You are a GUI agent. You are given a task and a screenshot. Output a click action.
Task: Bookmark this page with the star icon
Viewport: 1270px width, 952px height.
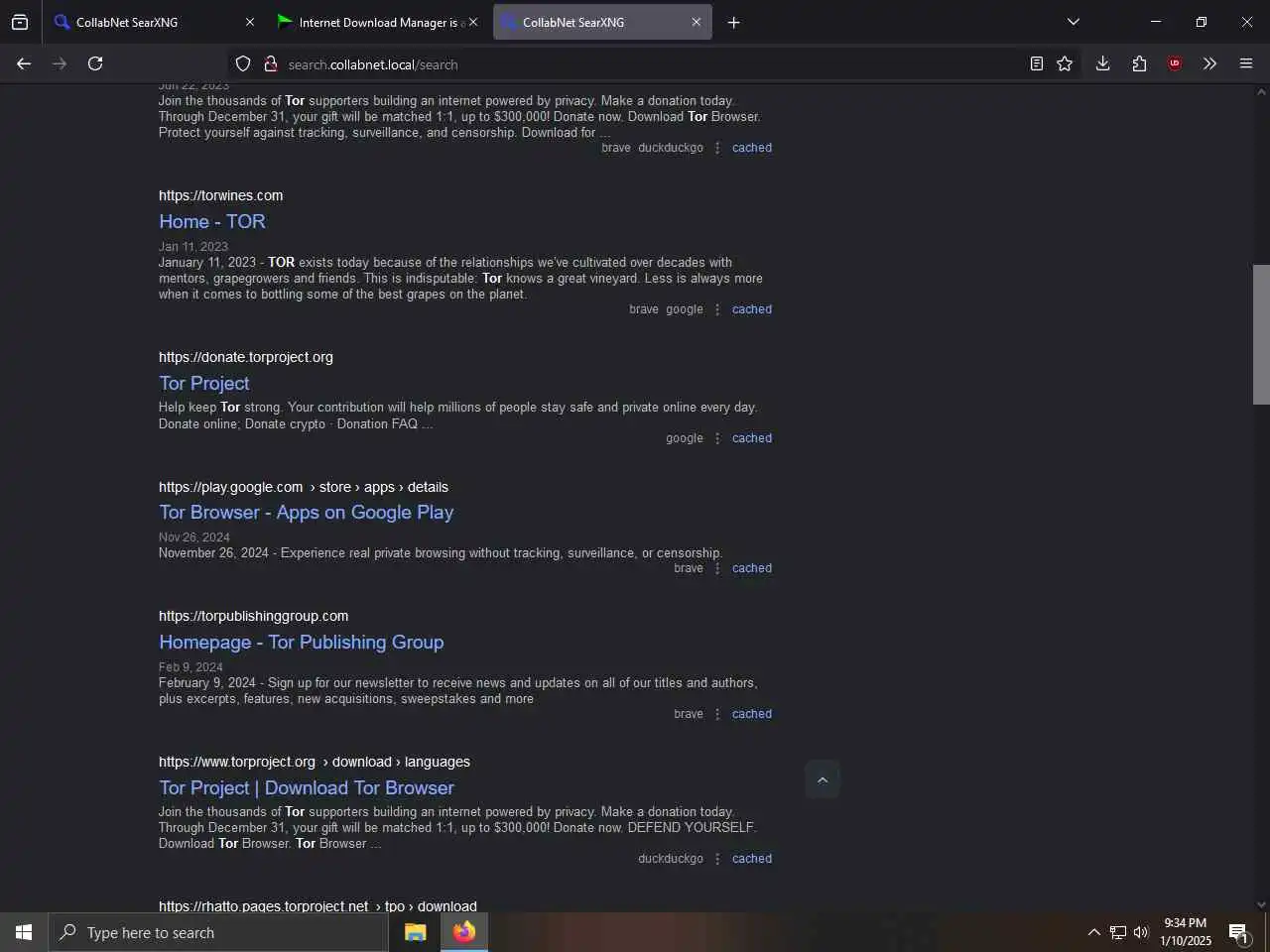pos(1065,63)
